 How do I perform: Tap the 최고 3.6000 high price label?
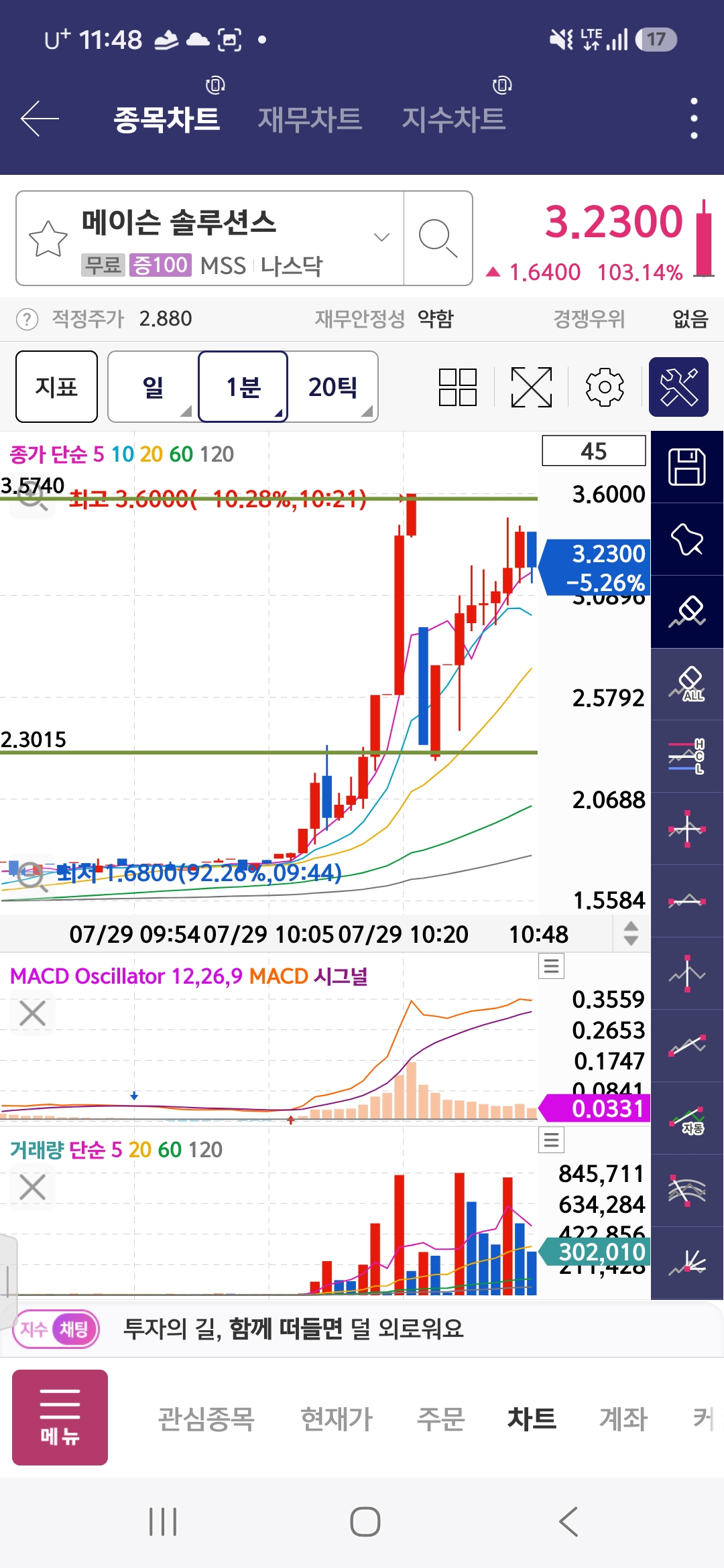click(218, 499)
